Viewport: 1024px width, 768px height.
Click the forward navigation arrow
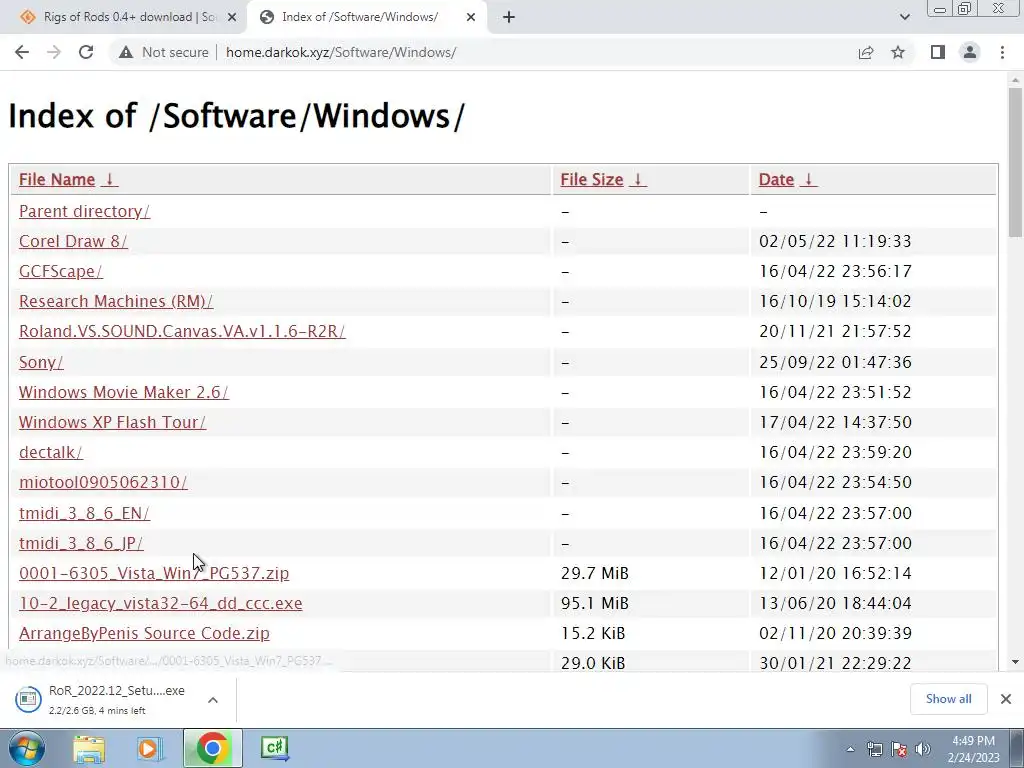[54, 52]
